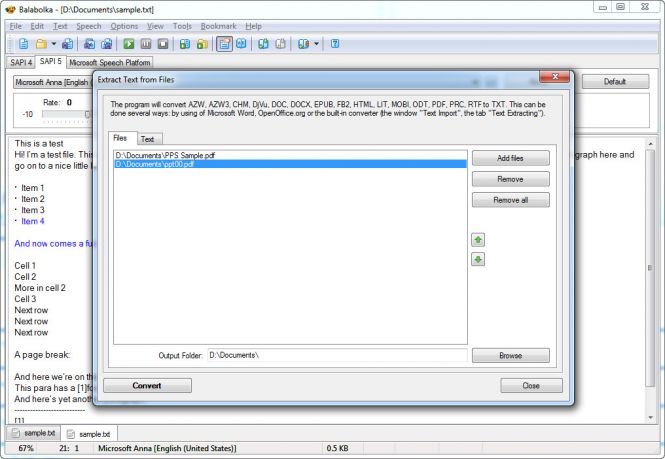The image size is (665, 459).
Task: Open the Bookmark menu
Action: tap(217, 25)
